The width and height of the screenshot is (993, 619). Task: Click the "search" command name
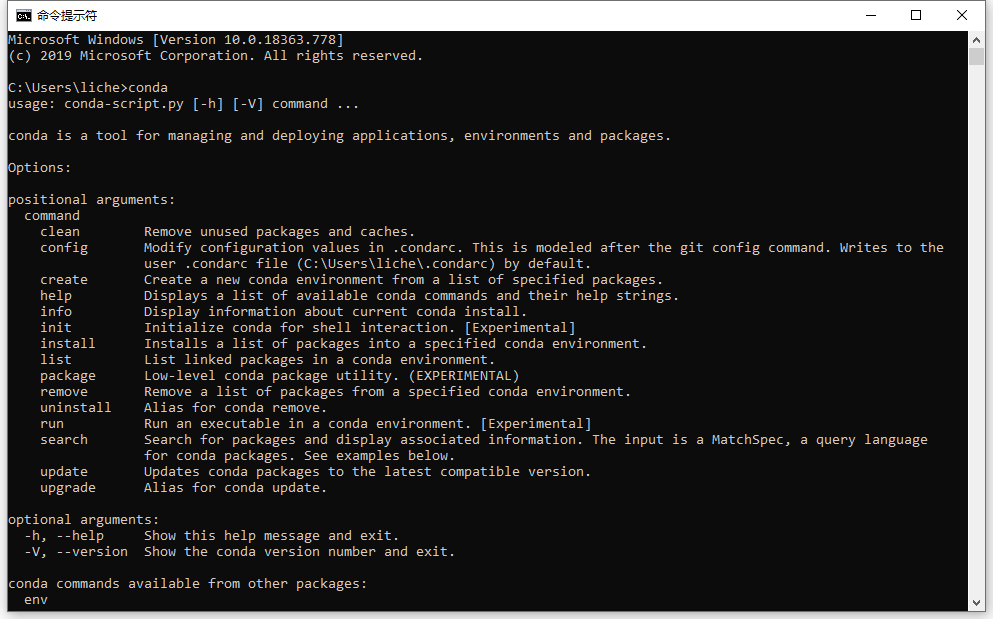click(x=64, y=440)
